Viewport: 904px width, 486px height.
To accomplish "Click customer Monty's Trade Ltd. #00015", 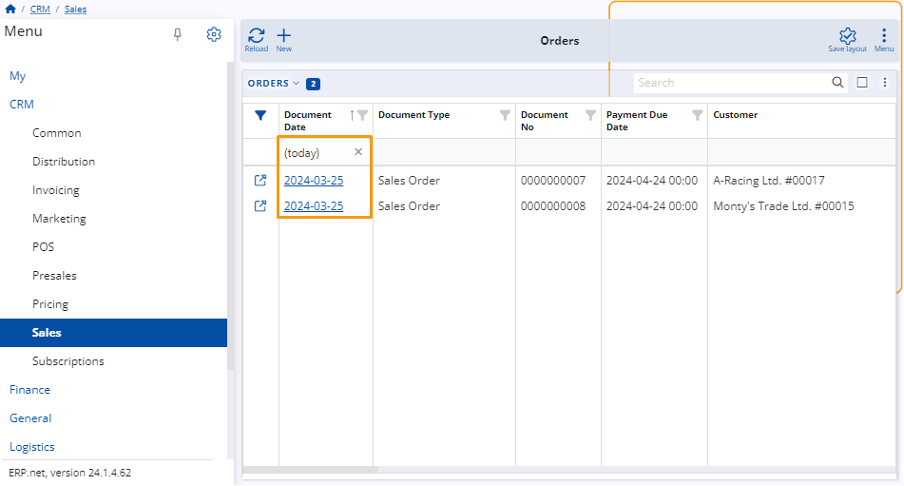I will [x=784, y=206].
